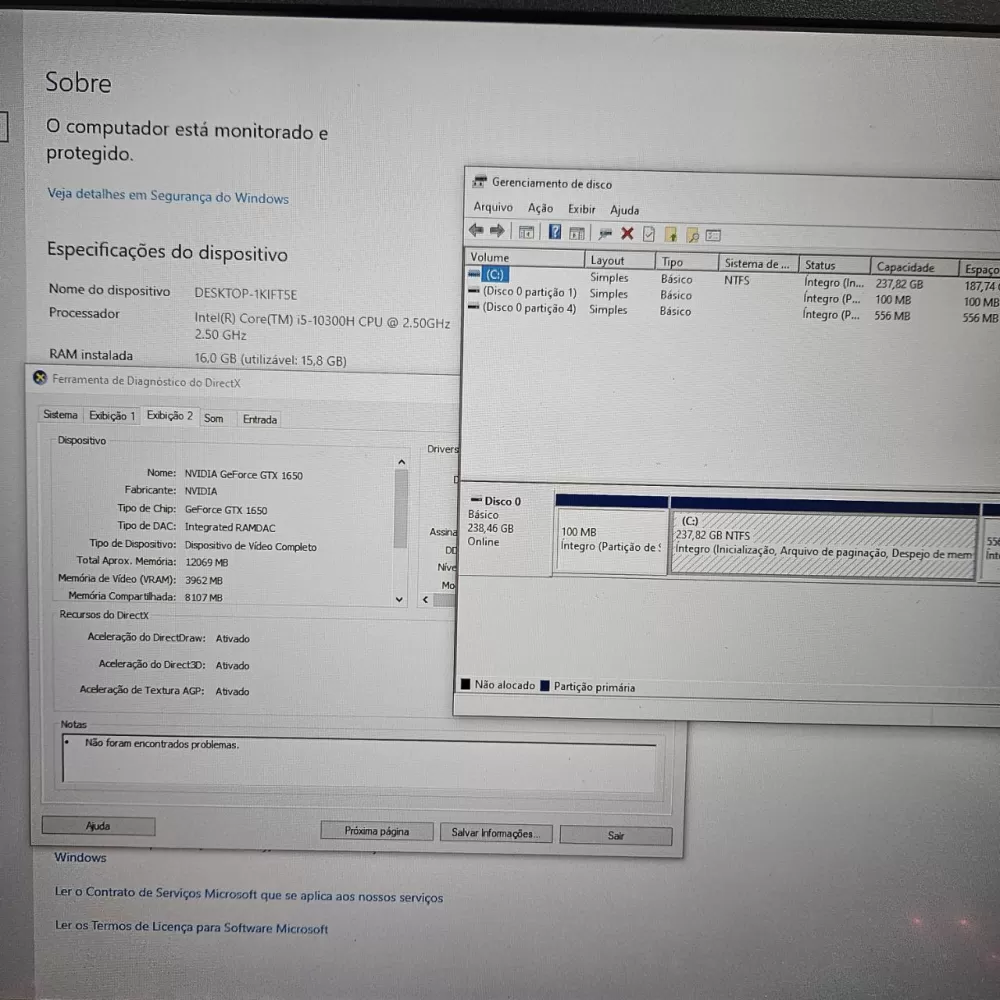This screenshot has height=1000, width=1000.
Task: Click the DirectX diagnostic tool title icon
Action: [x=40, y=378]
